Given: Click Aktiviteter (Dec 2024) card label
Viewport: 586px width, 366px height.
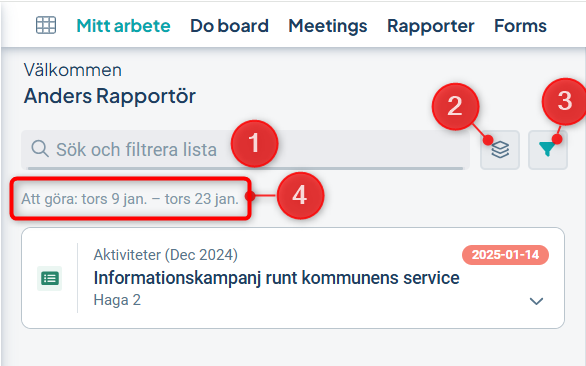Looking at the screenshot, I should pyautogui.click(x=165, y=255).
